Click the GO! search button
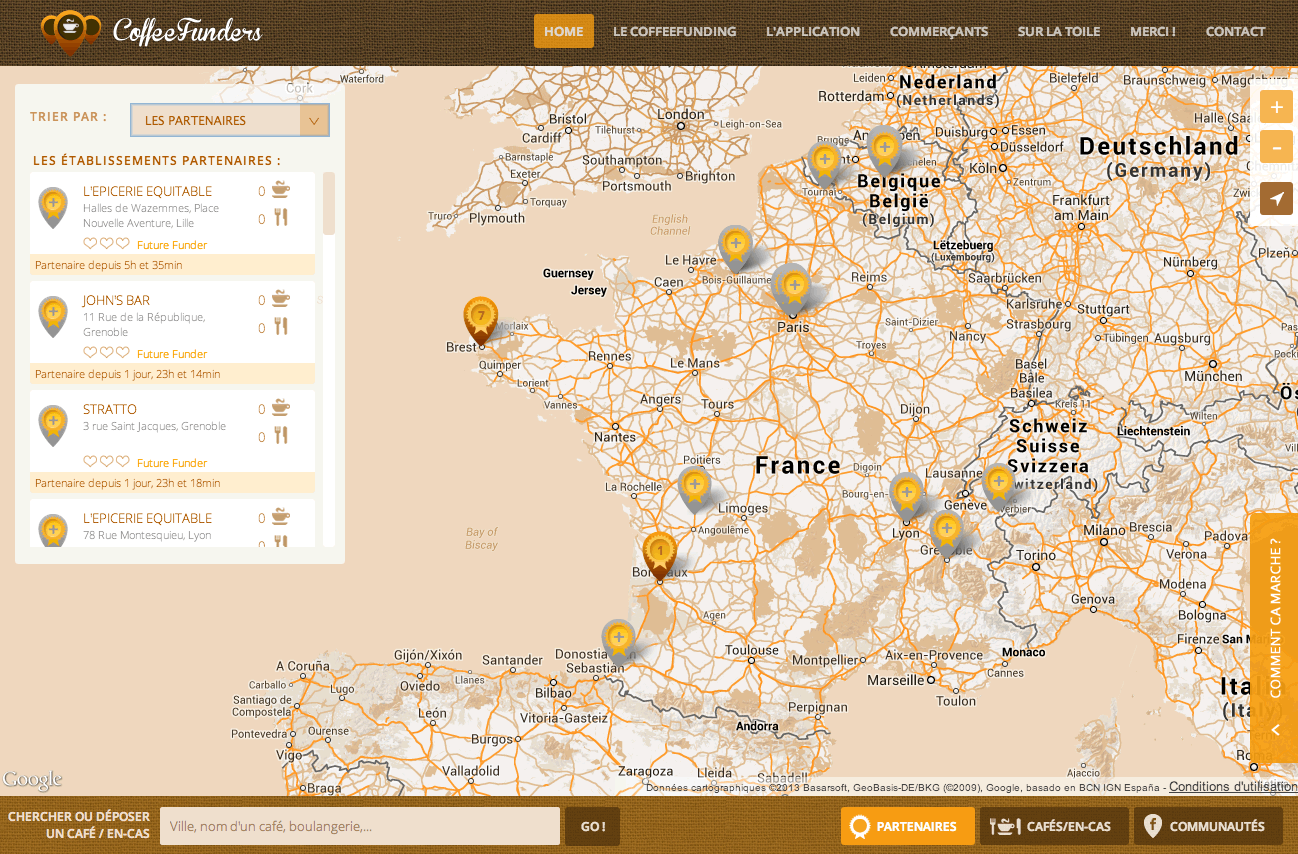The image size is (1298, 854). pos(593,826)
